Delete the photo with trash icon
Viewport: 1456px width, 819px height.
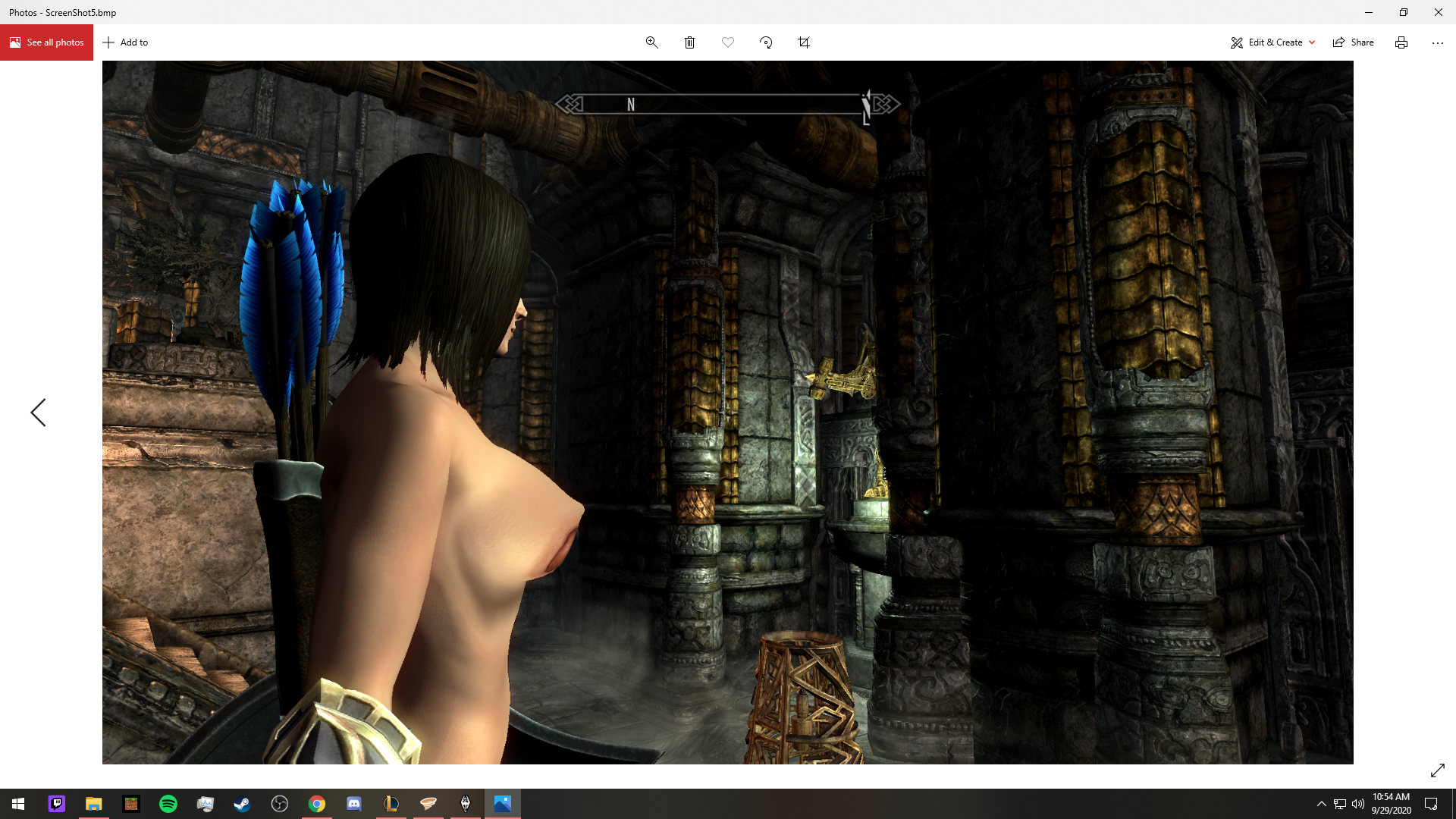pyautogui.click(x=689, y=42)
